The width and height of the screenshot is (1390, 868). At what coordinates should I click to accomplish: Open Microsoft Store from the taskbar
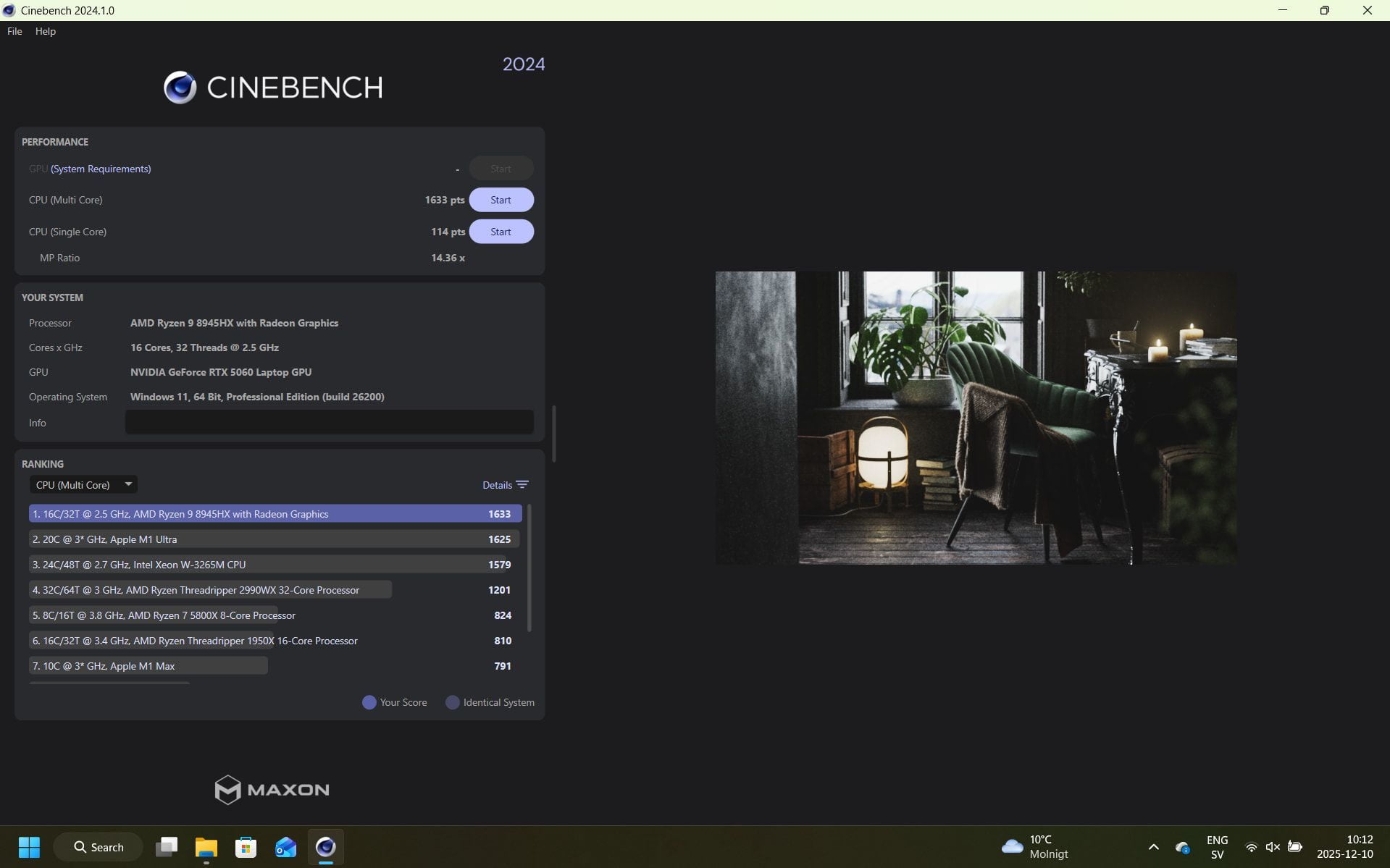246,847
